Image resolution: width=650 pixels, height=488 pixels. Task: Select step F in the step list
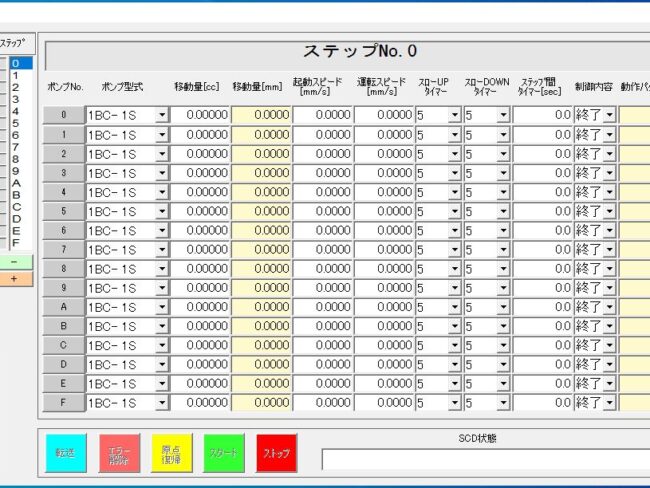21,243
